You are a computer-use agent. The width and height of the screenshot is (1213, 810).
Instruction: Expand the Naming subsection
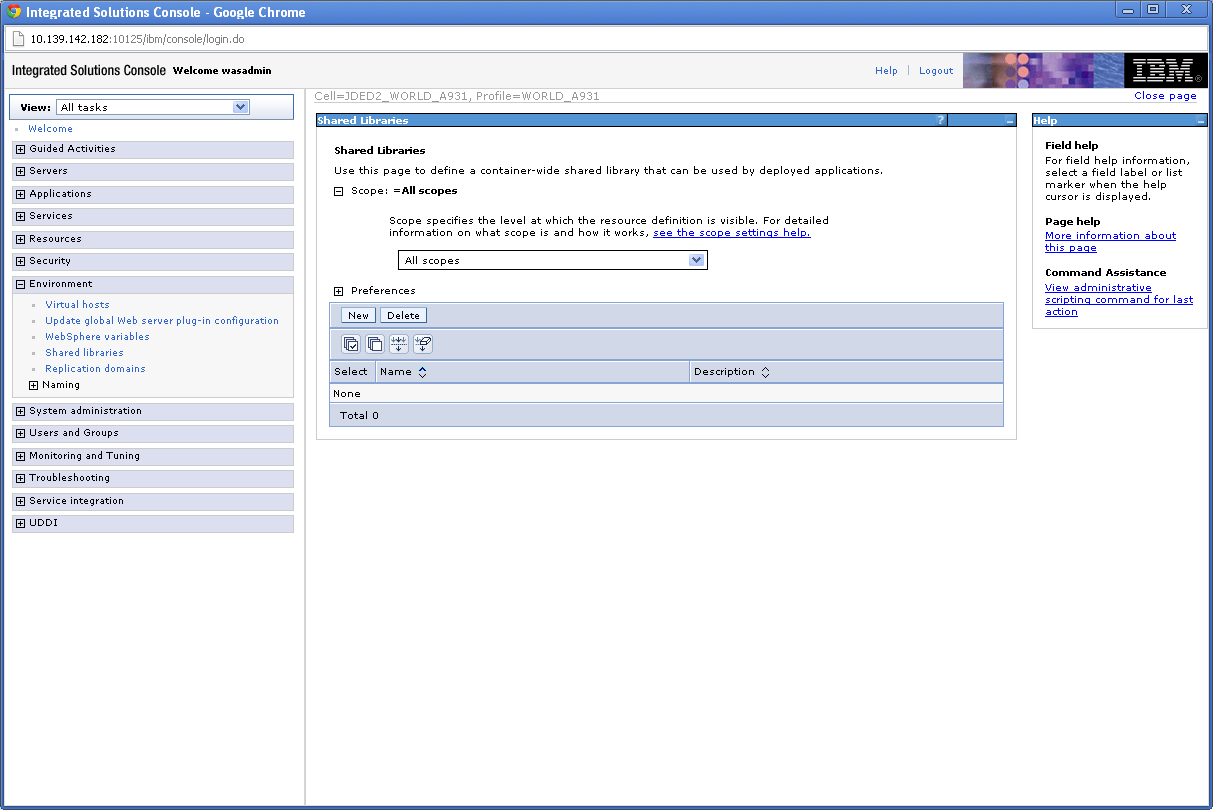(33, 385)
